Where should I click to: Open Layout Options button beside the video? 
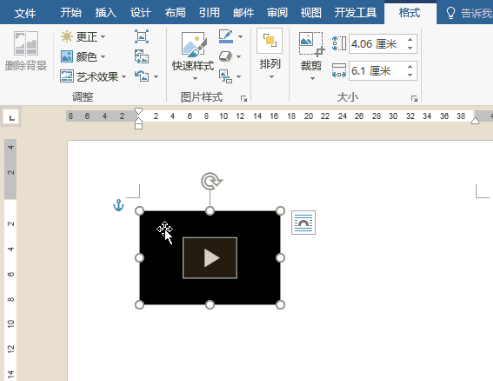(303, 222)
